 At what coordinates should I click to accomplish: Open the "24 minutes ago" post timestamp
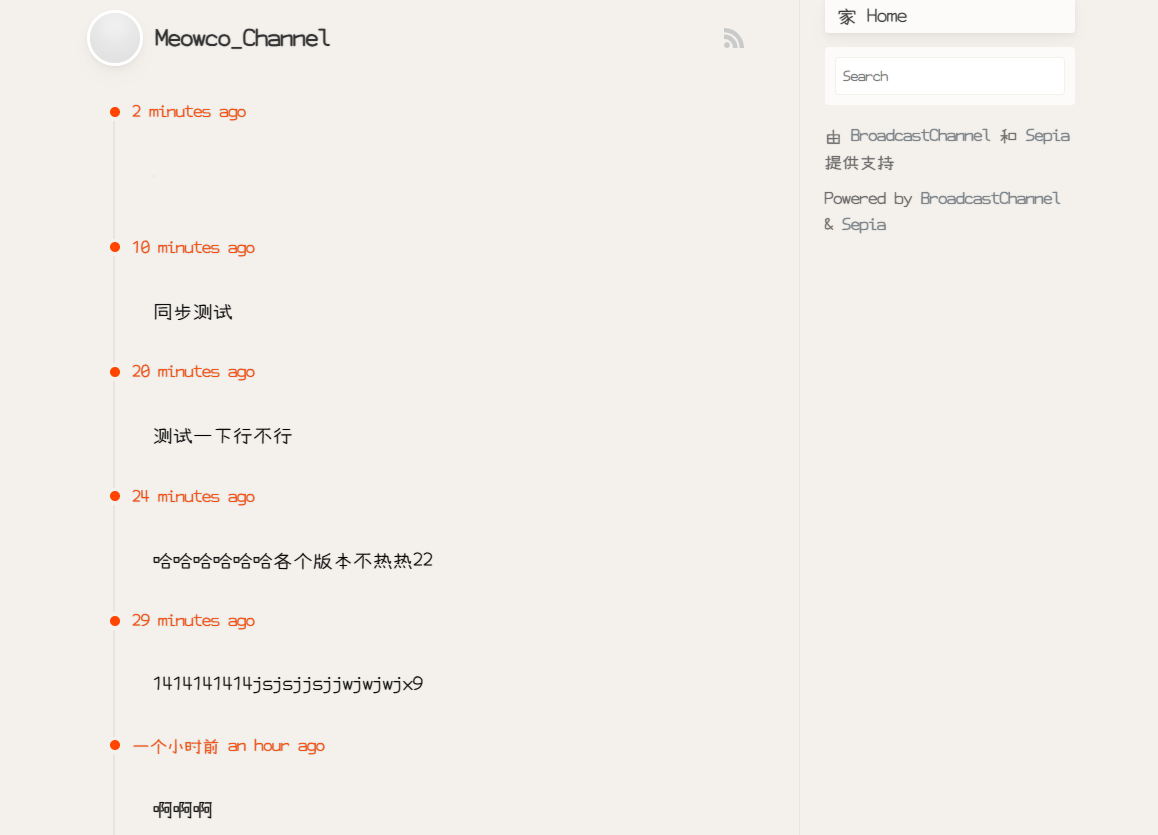click(x=193, y=497)
